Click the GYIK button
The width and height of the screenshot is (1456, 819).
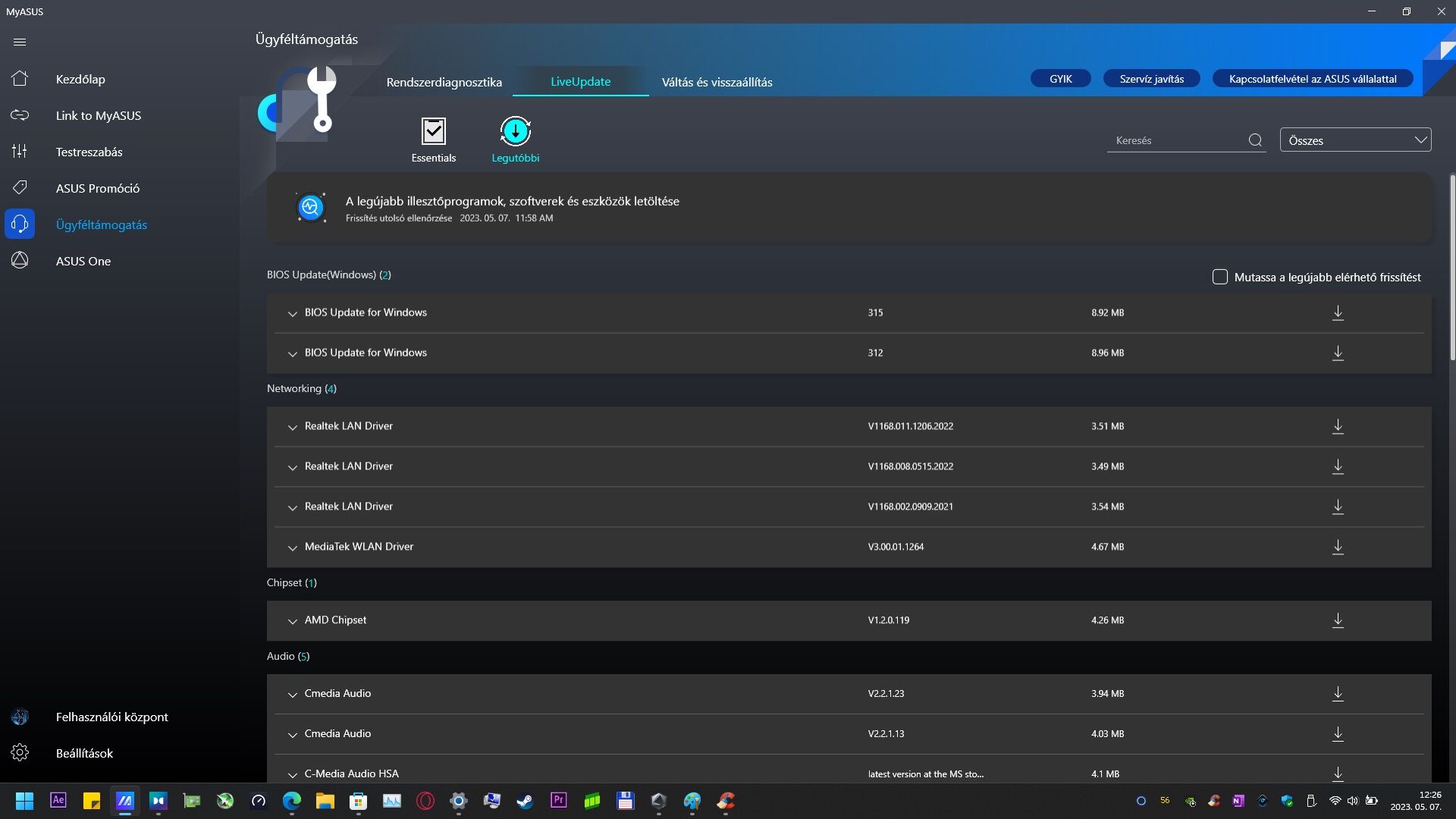pyautogui.click(x=1060, y=79)
